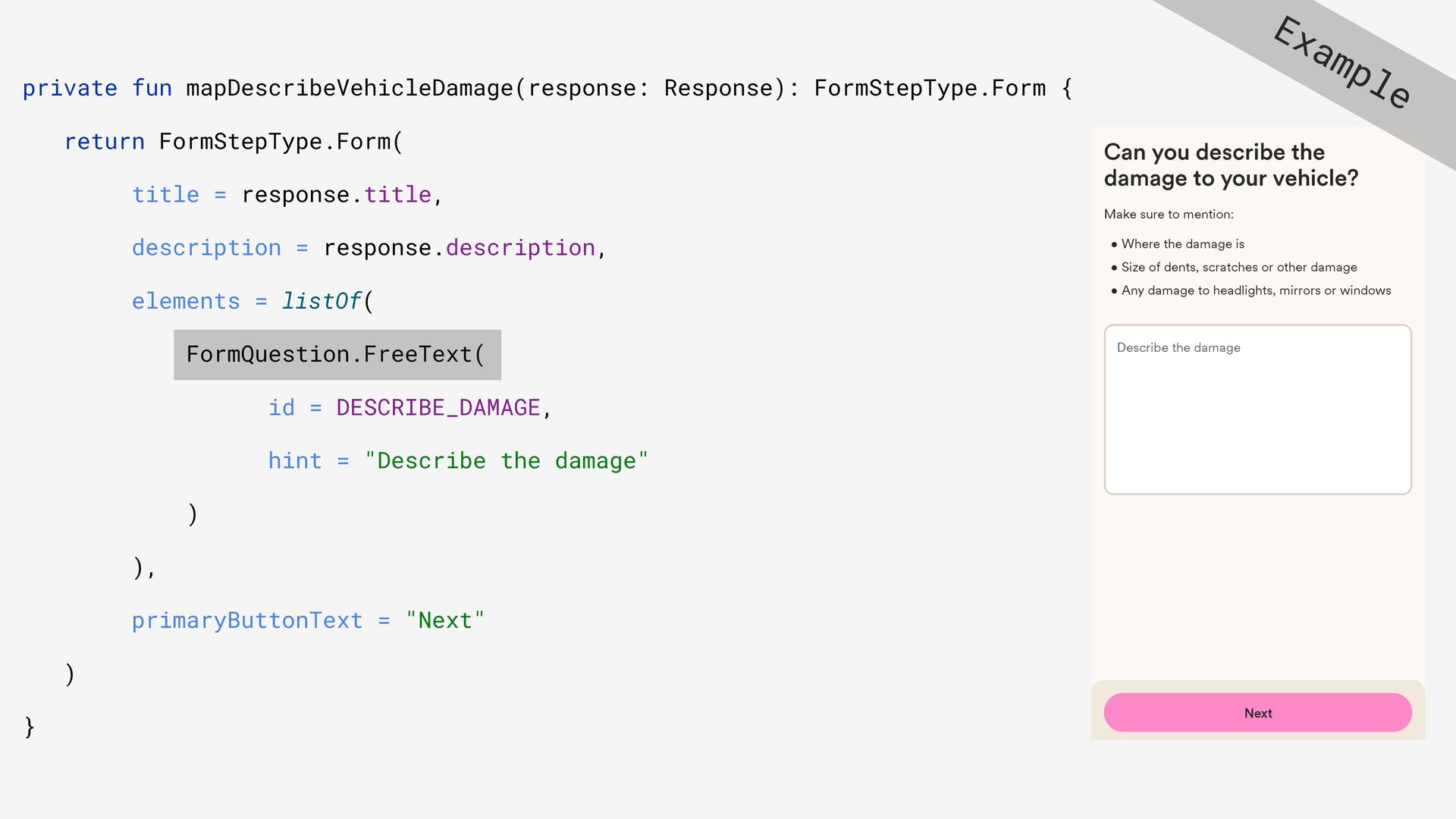Click response.description in the code

[460, 248]
